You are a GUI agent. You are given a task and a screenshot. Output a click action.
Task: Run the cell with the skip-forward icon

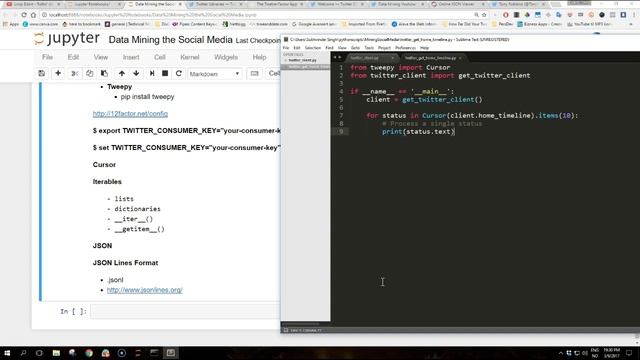click(152, 73)
